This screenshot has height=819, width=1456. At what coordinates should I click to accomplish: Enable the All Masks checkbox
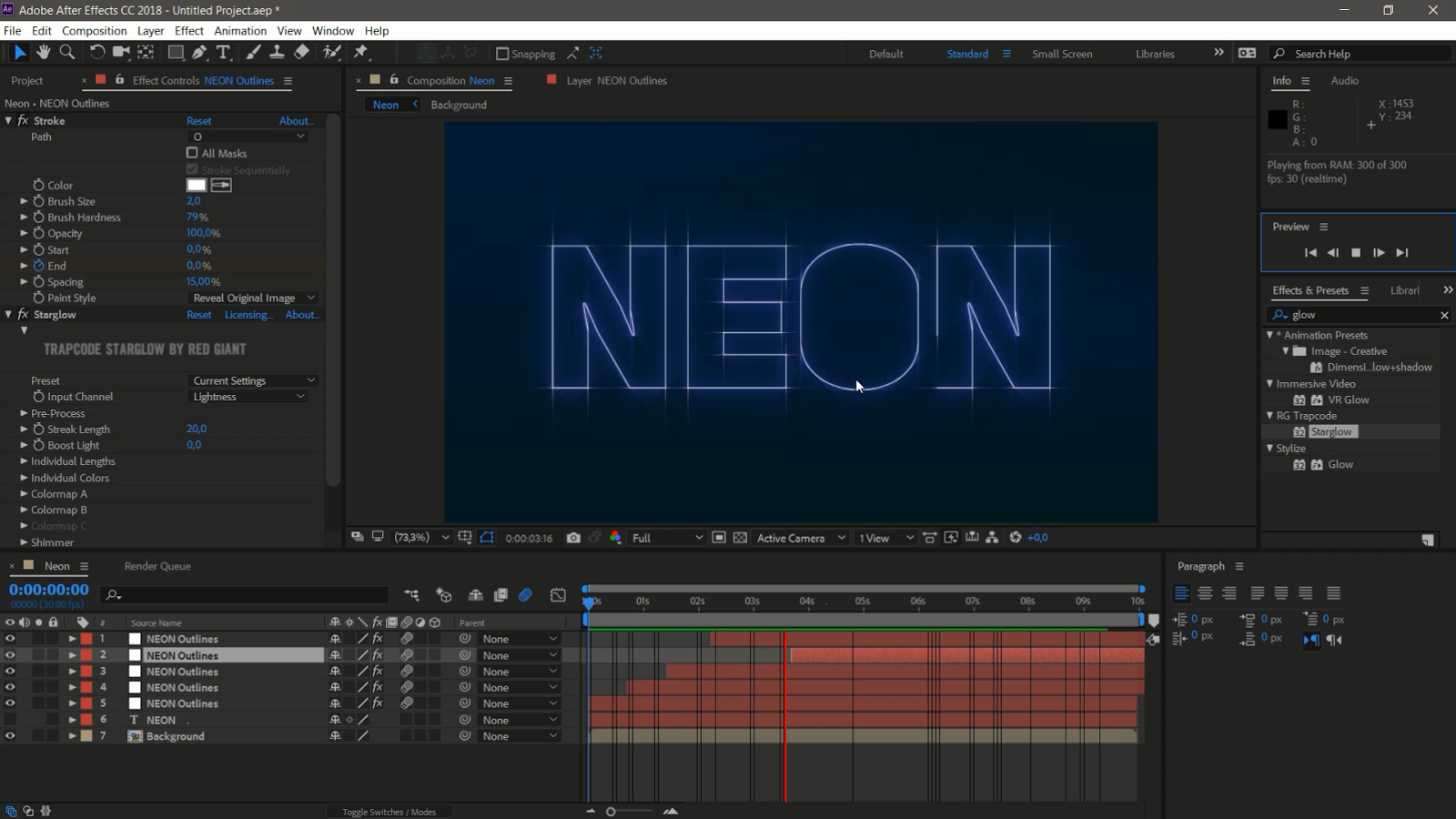(x=192, y=153)
